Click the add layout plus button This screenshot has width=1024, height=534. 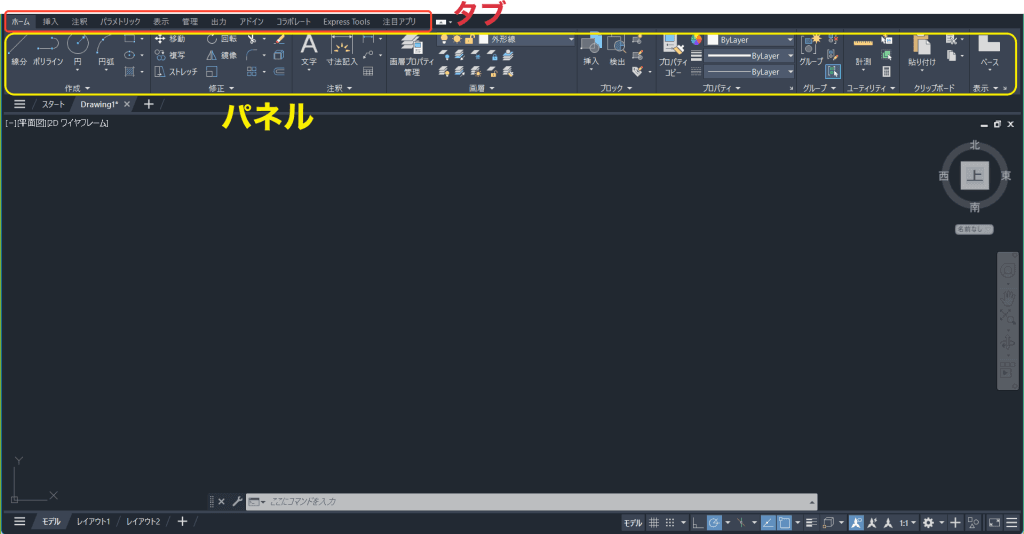point(182,522)
